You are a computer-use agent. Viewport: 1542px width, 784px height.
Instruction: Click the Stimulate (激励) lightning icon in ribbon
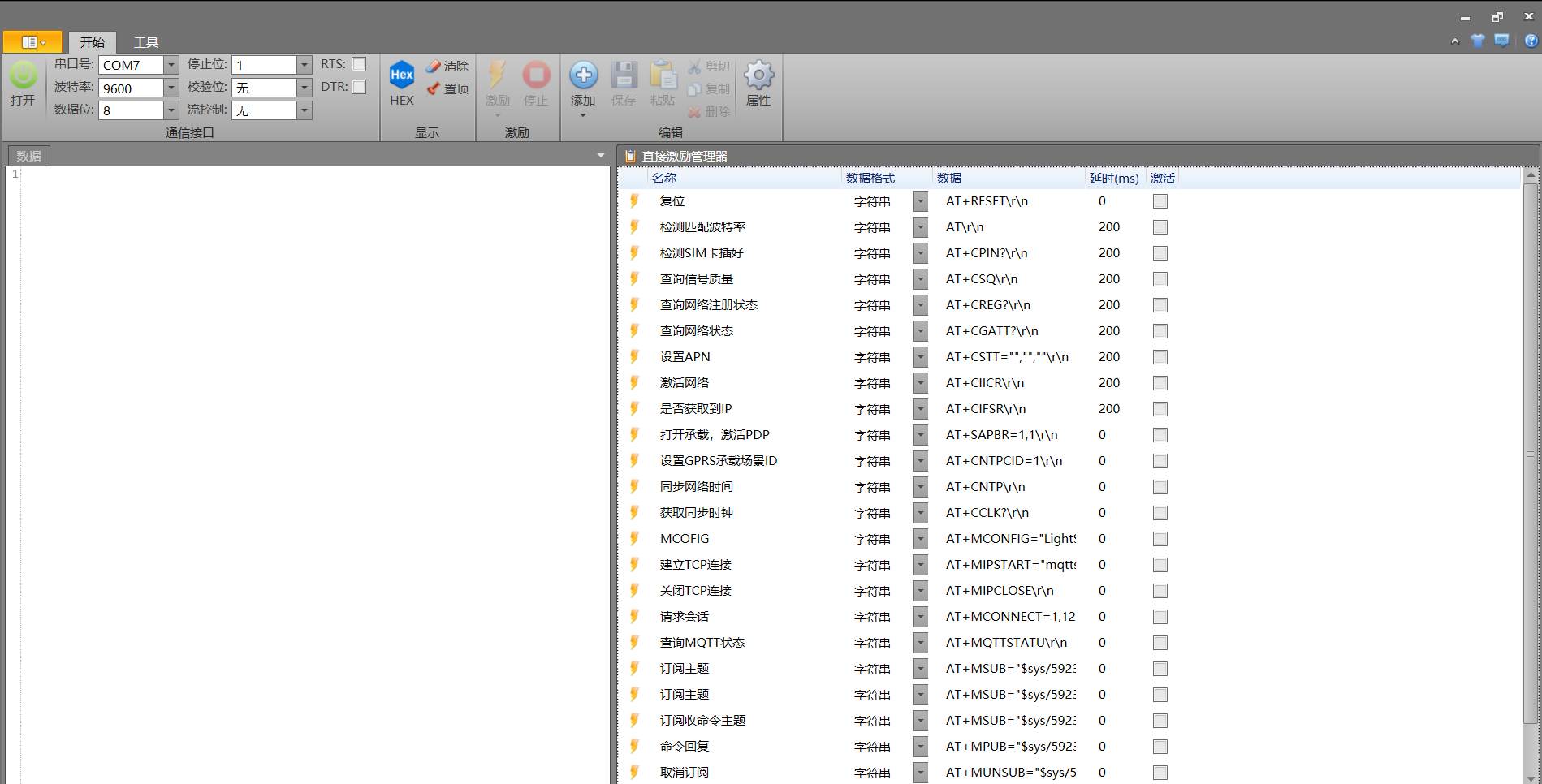pos(497,75)
